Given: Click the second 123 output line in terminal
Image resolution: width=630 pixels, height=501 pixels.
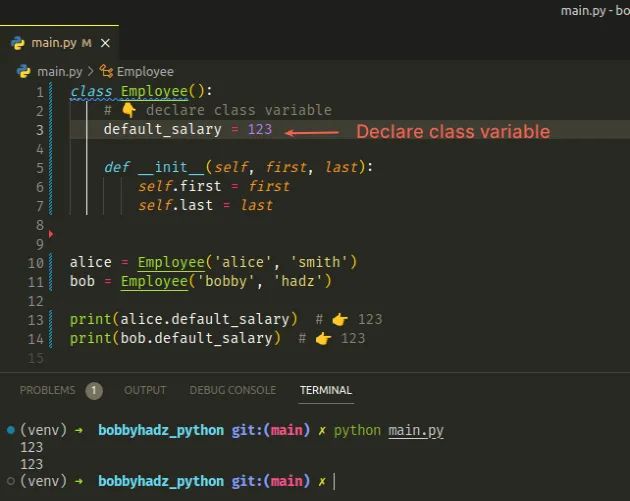Looking at the screenshot, I should click(31, 464).
